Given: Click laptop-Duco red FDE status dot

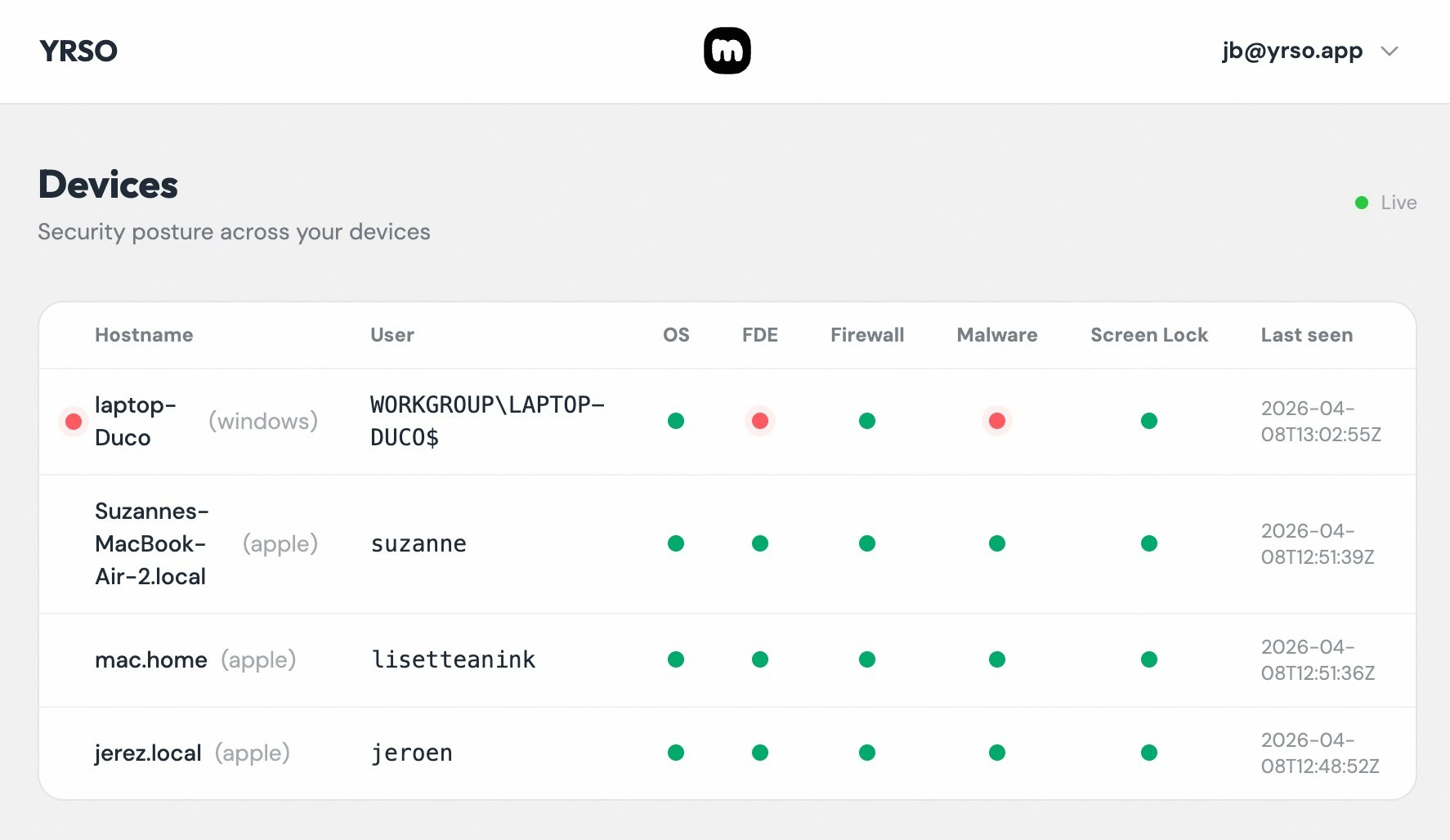Looking at the screenshot, I should point(760,421).
